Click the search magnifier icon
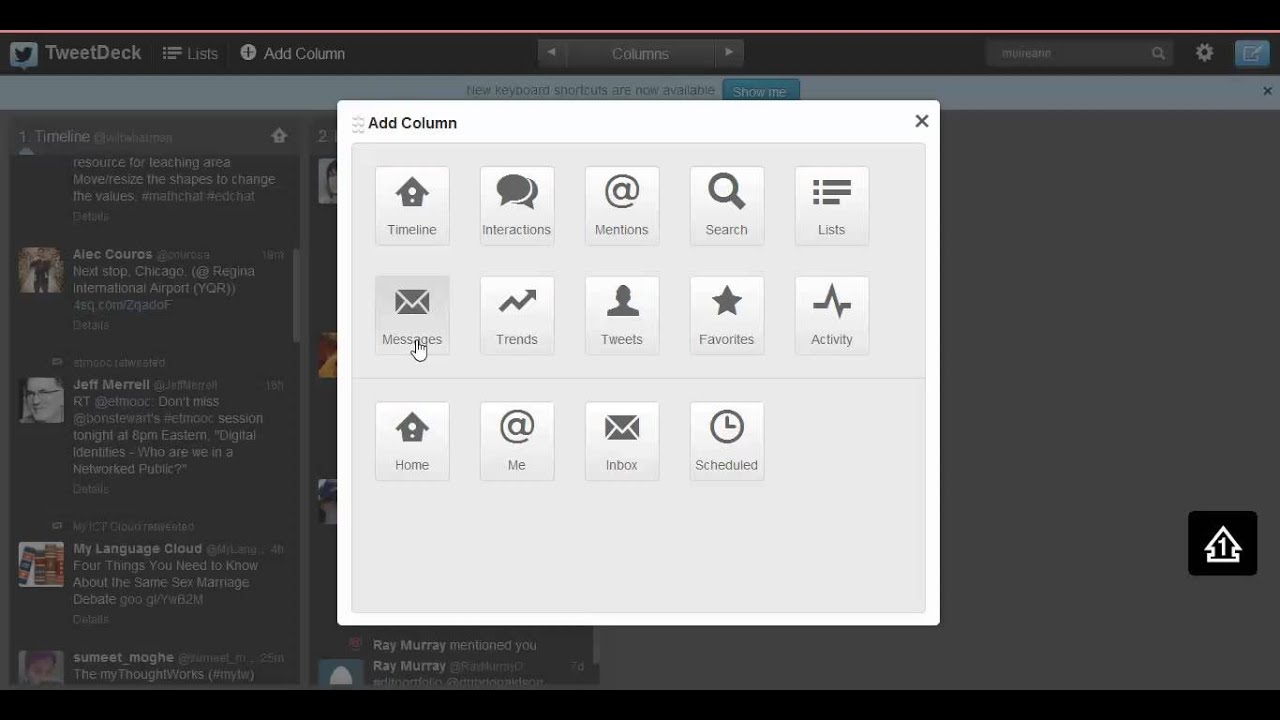The width and height of the screenshot is (1280, 720). (1158, 54)
